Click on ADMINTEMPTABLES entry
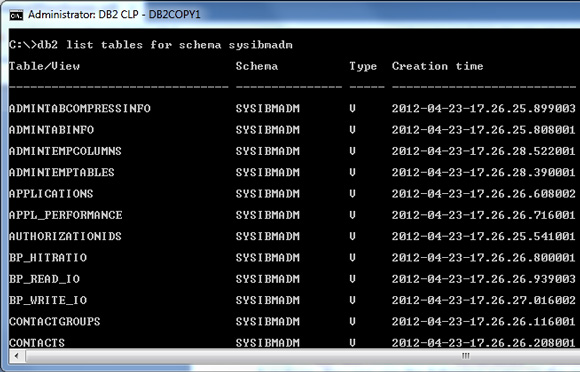 [62, 172]
